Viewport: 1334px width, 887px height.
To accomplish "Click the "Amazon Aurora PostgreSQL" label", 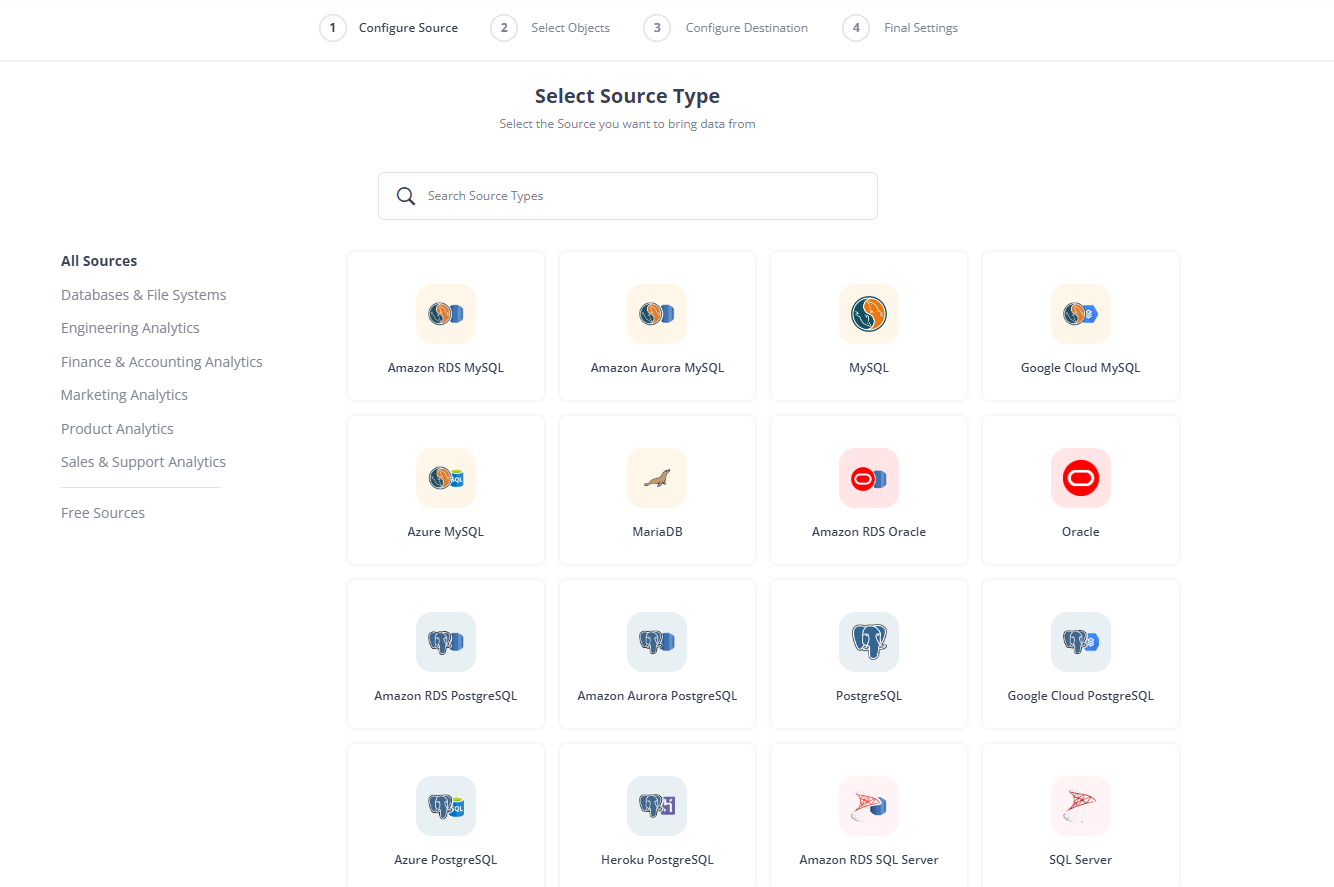I will 657,696.
